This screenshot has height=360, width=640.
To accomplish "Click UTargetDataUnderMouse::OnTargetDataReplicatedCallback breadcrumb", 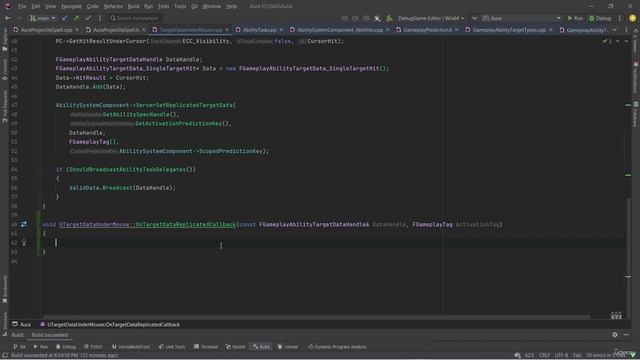I will pos(110,324).
